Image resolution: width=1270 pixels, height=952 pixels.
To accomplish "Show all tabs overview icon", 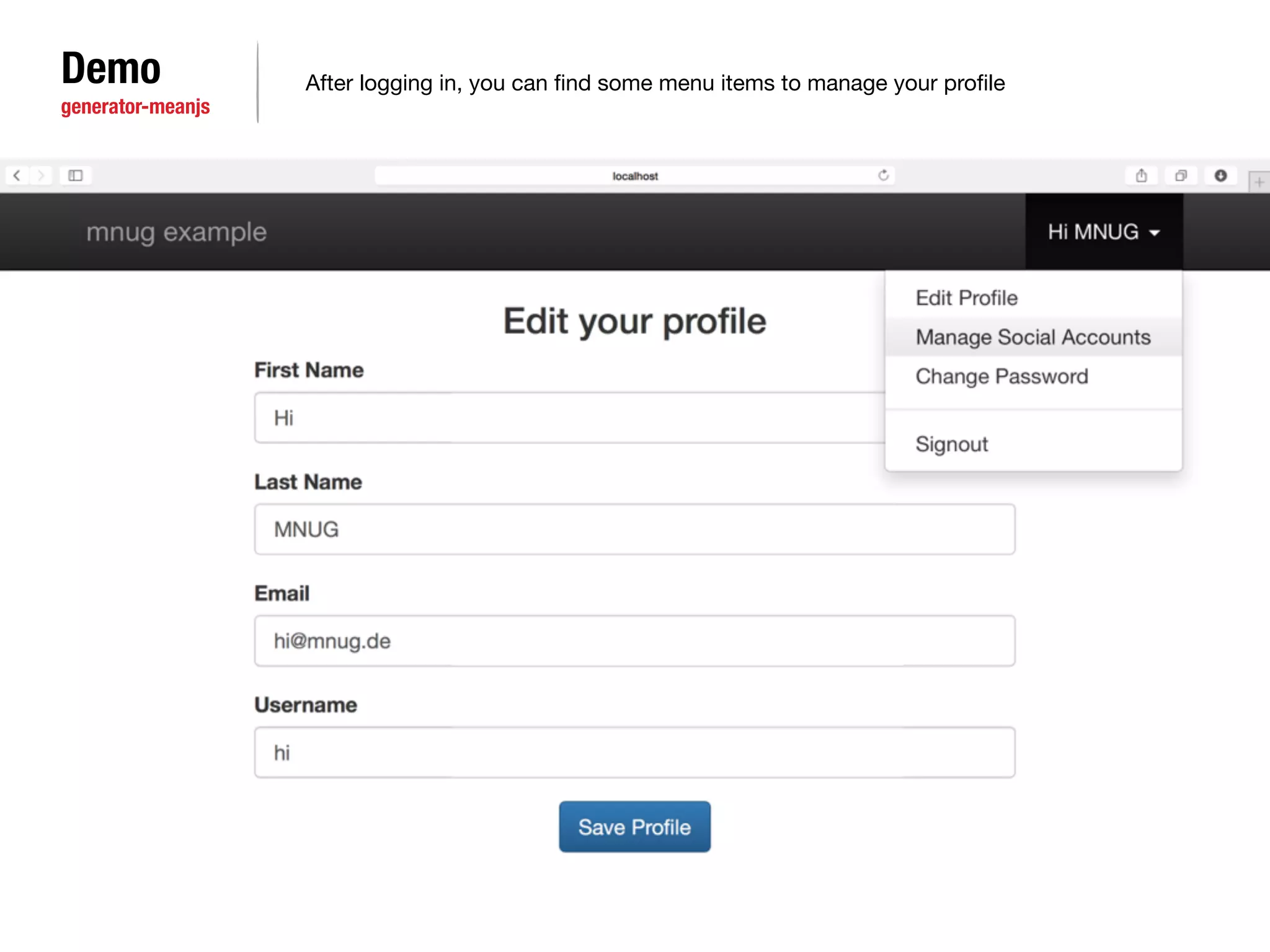I will (x=1181, y=175).
